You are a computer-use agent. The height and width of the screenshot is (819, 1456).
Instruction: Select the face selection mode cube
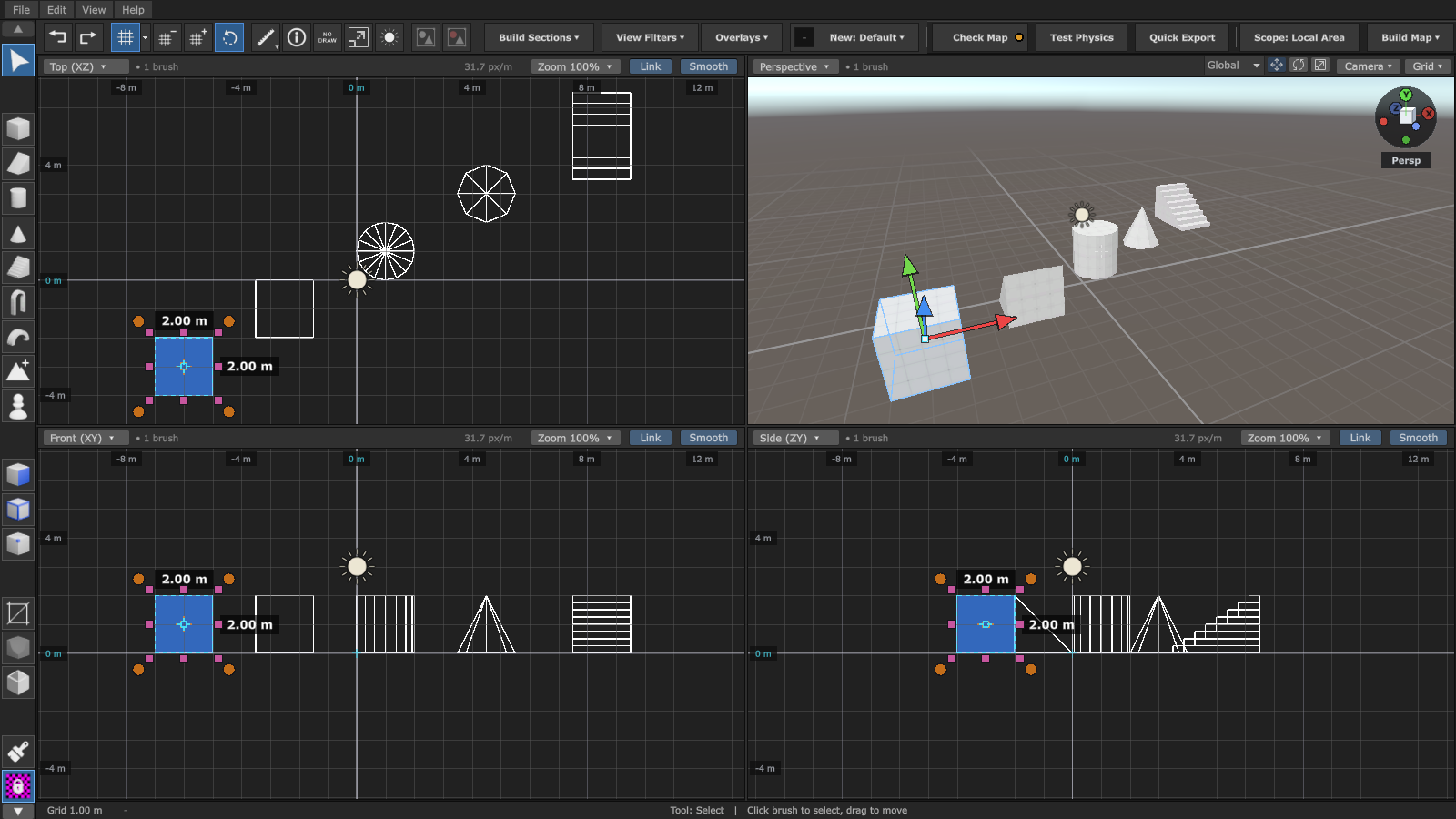[x=18, y=475]
